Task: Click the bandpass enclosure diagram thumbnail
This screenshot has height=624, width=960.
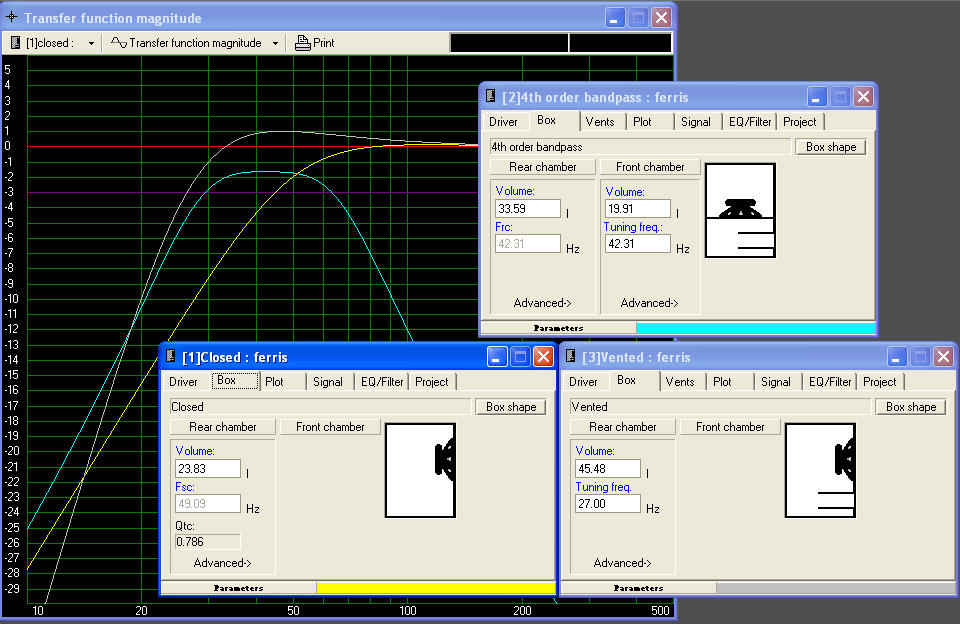Action: [x=740, y=210]
